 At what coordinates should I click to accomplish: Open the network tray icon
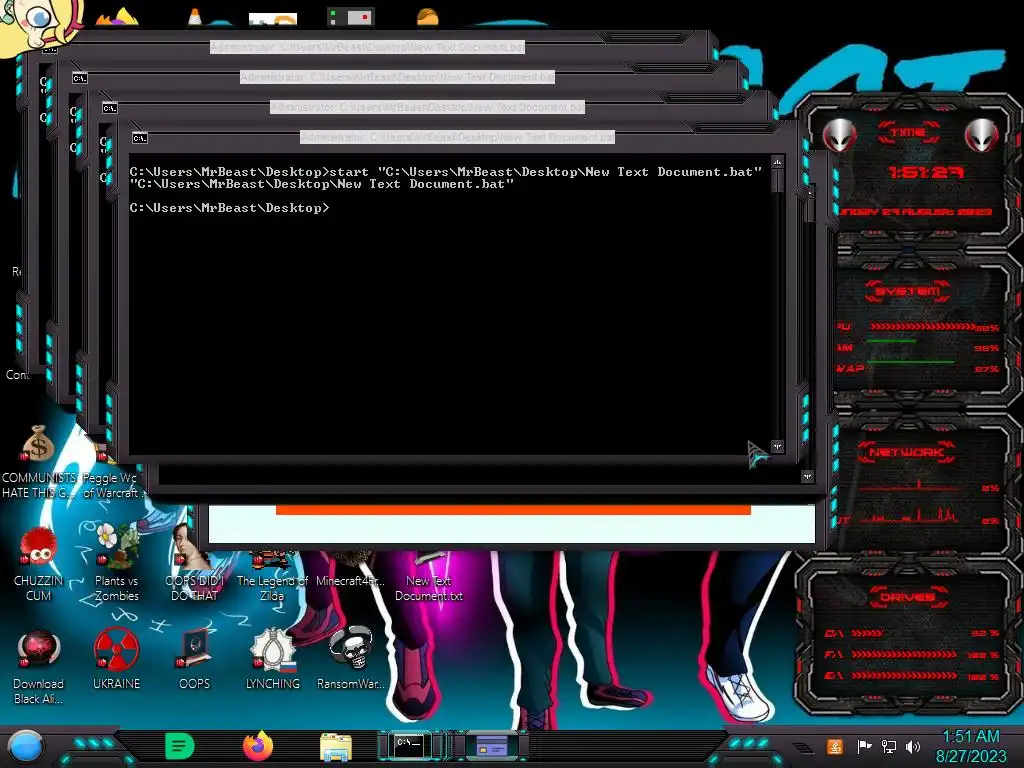(x=889, y=746)
